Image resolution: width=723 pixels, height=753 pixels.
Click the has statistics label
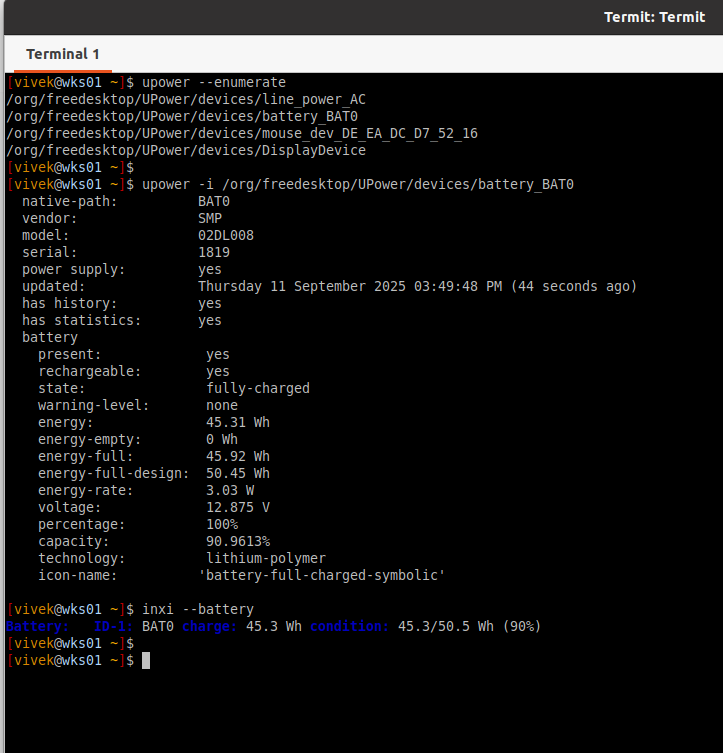[82, 320]
